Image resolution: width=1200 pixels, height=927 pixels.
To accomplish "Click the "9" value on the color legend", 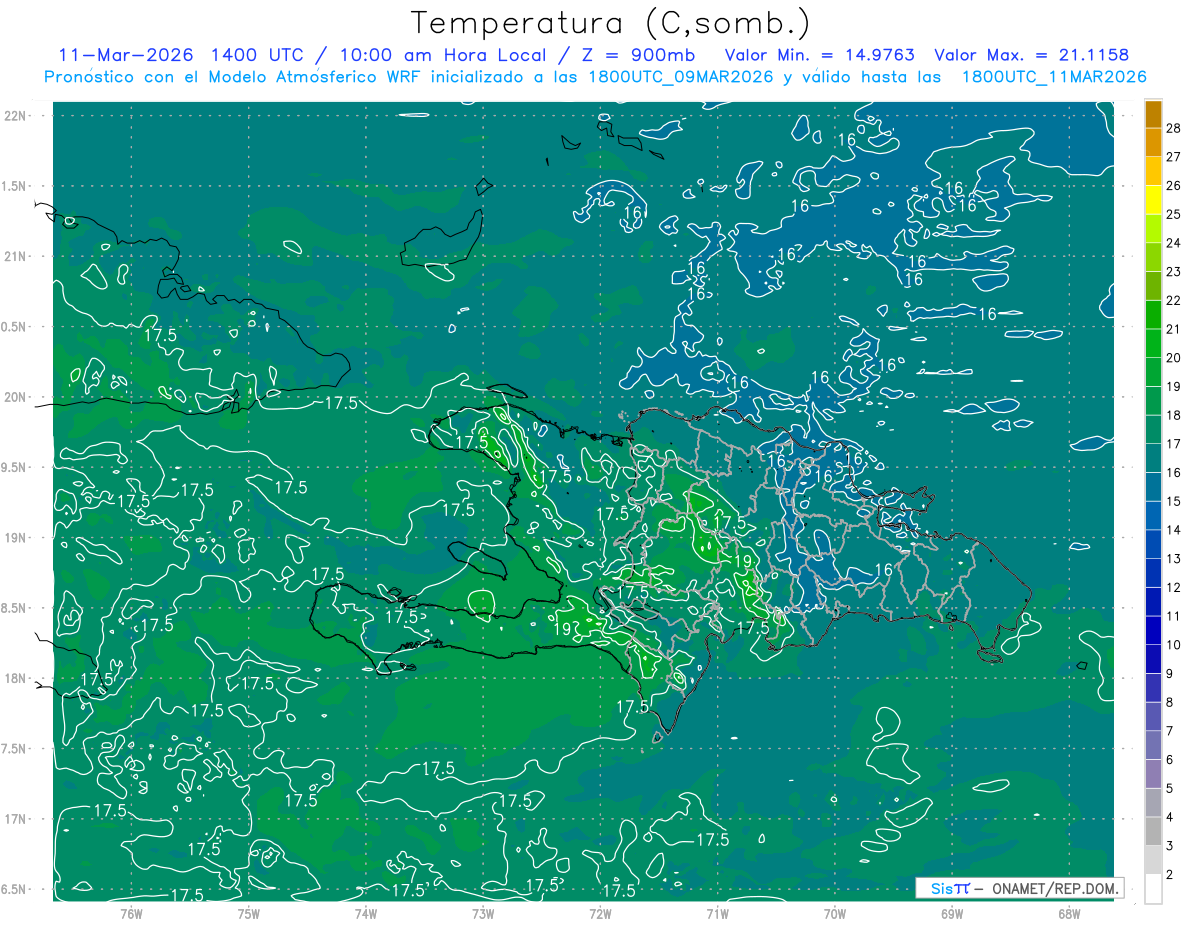I will (x=1171, y=674).
